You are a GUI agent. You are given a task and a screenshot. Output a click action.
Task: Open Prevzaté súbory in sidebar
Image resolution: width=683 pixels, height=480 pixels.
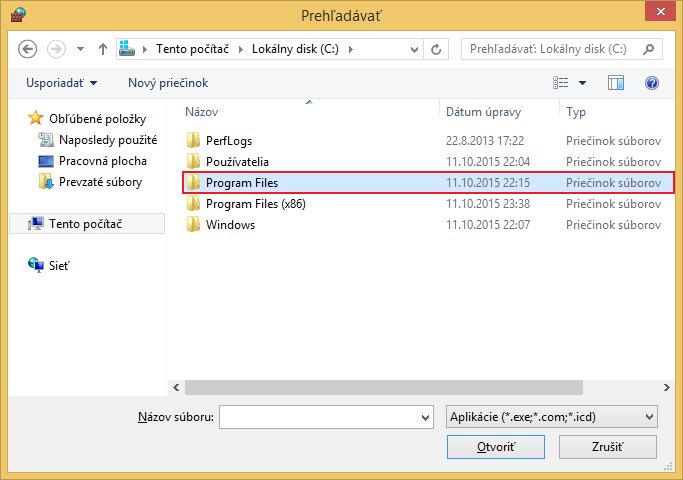pyautogui.click(x=101, y=182)
